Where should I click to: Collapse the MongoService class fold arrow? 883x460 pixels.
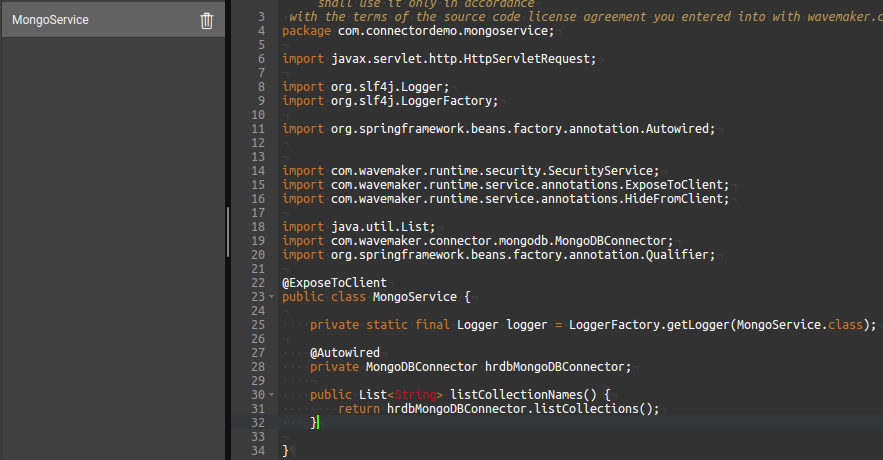[x=272, y=298]
